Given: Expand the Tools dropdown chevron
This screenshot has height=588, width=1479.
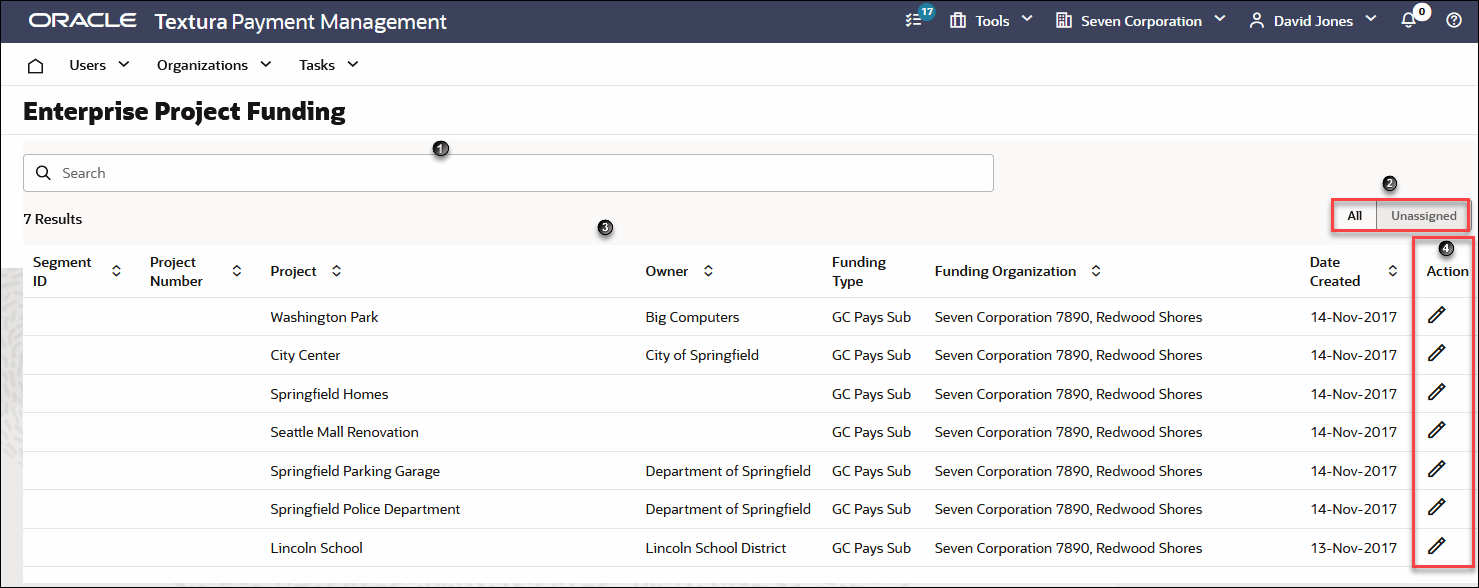Looking at the screenshot, I should point(1027,19).
